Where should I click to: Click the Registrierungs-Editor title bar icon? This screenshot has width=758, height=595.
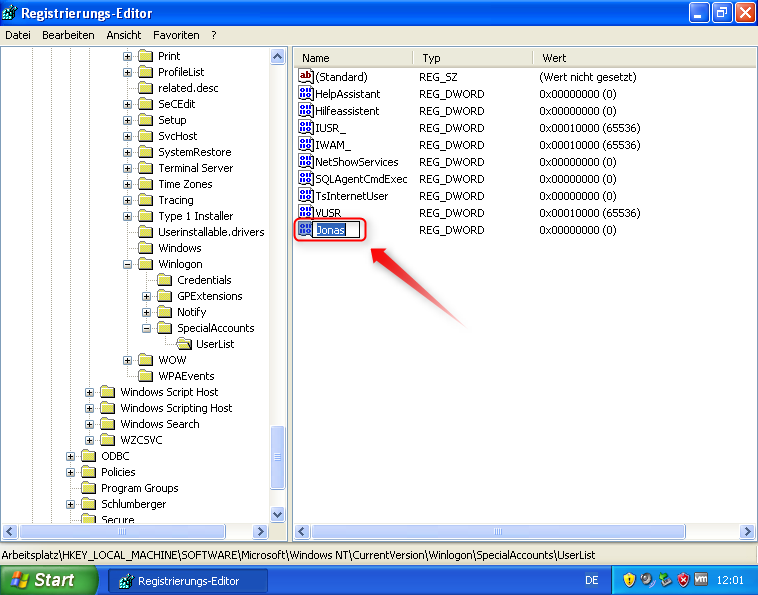[9, 13]
